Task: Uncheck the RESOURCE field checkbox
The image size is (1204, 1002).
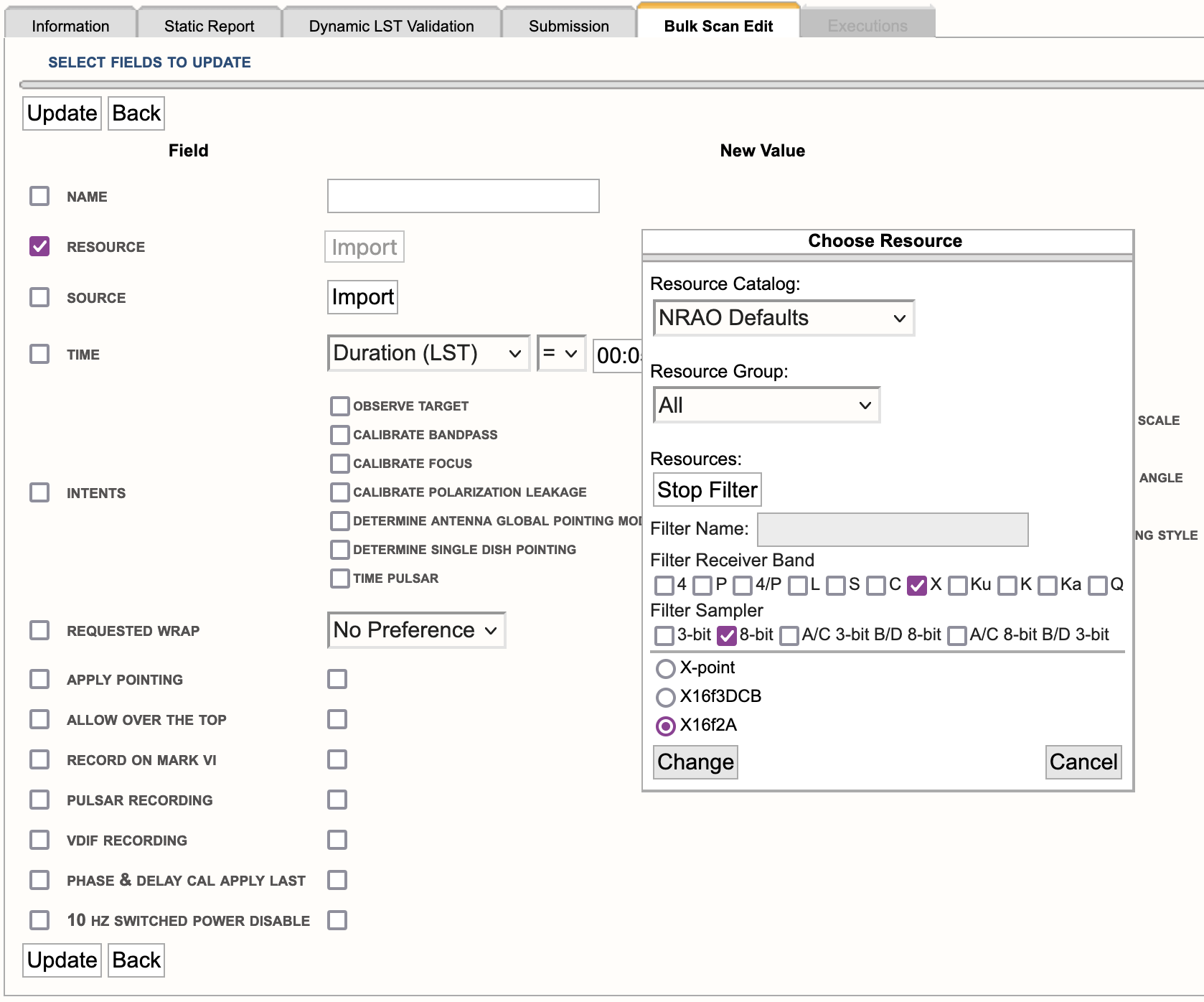Action: (x=39, y=246)
